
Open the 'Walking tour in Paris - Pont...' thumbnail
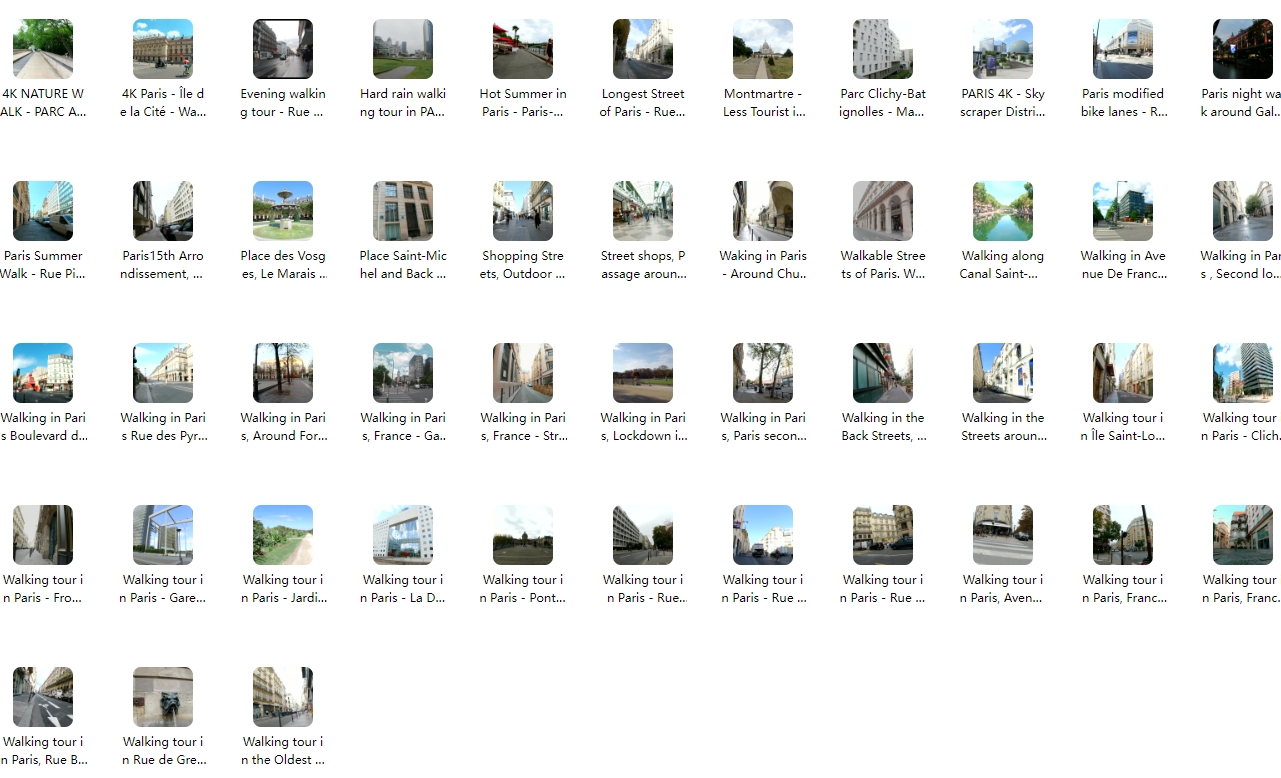tap(523, 535)
